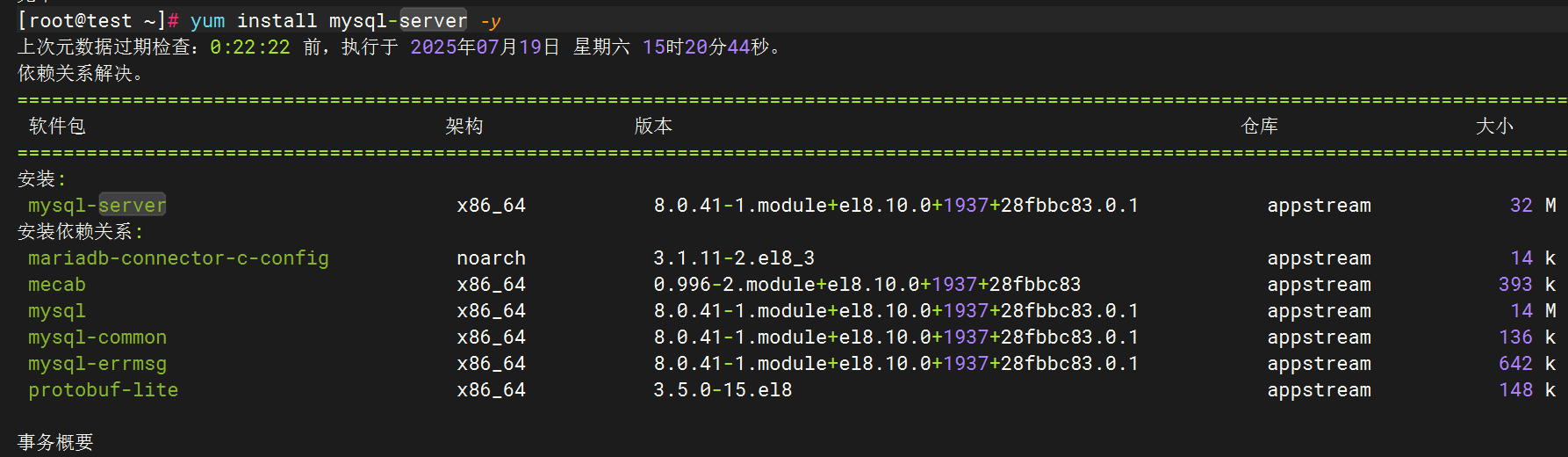Click the 版本 column header
This screenshot has width=1568, height=457.
click(x=653, y=127)
